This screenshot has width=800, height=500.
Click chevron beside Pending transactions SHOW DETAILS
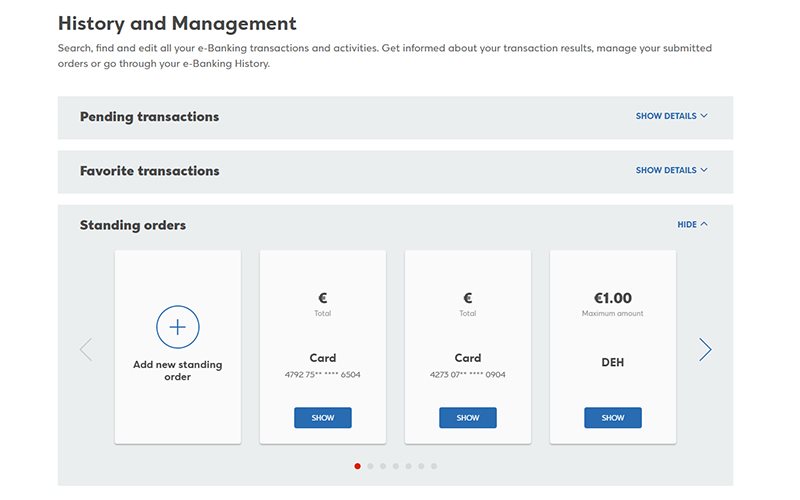click(704, 116)
